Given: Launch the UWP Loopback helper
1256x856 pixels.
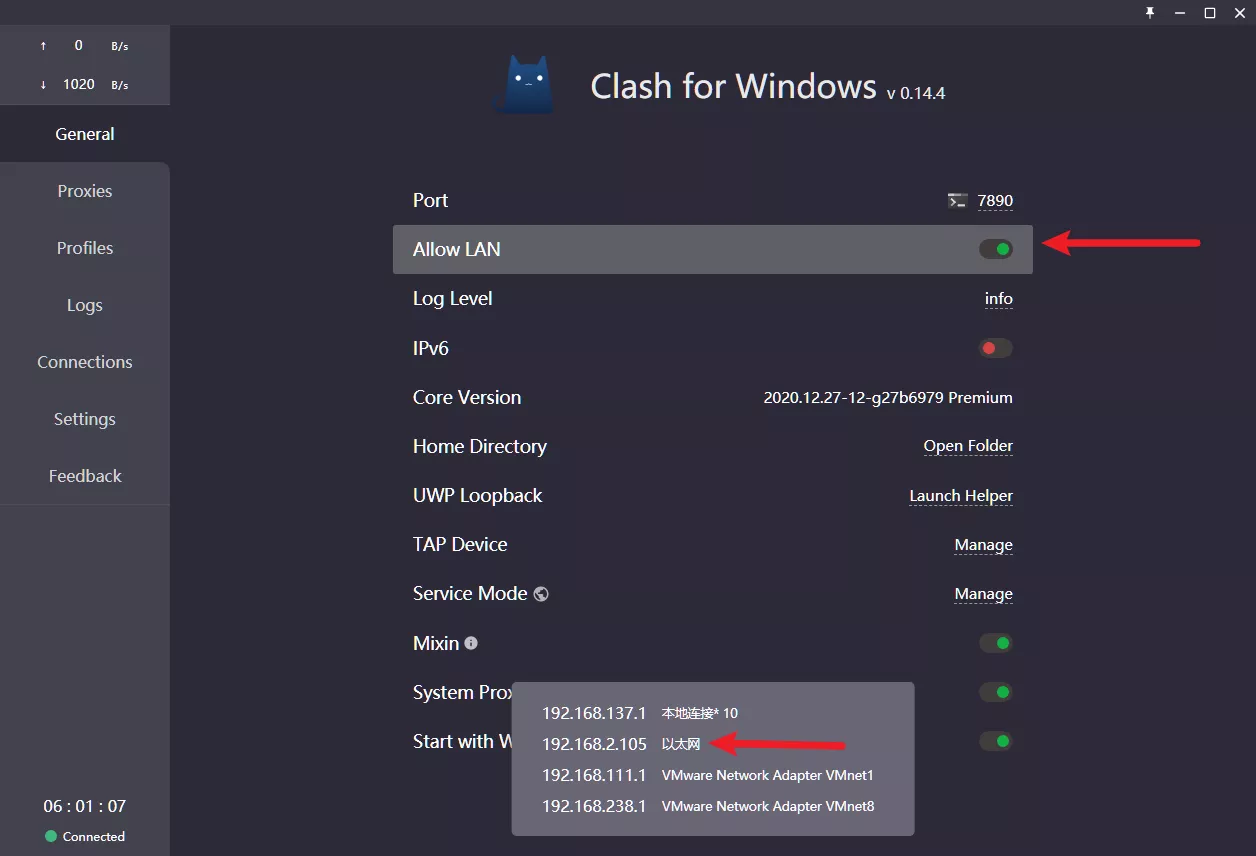Looking at the screenshot, I should (960, 495).
